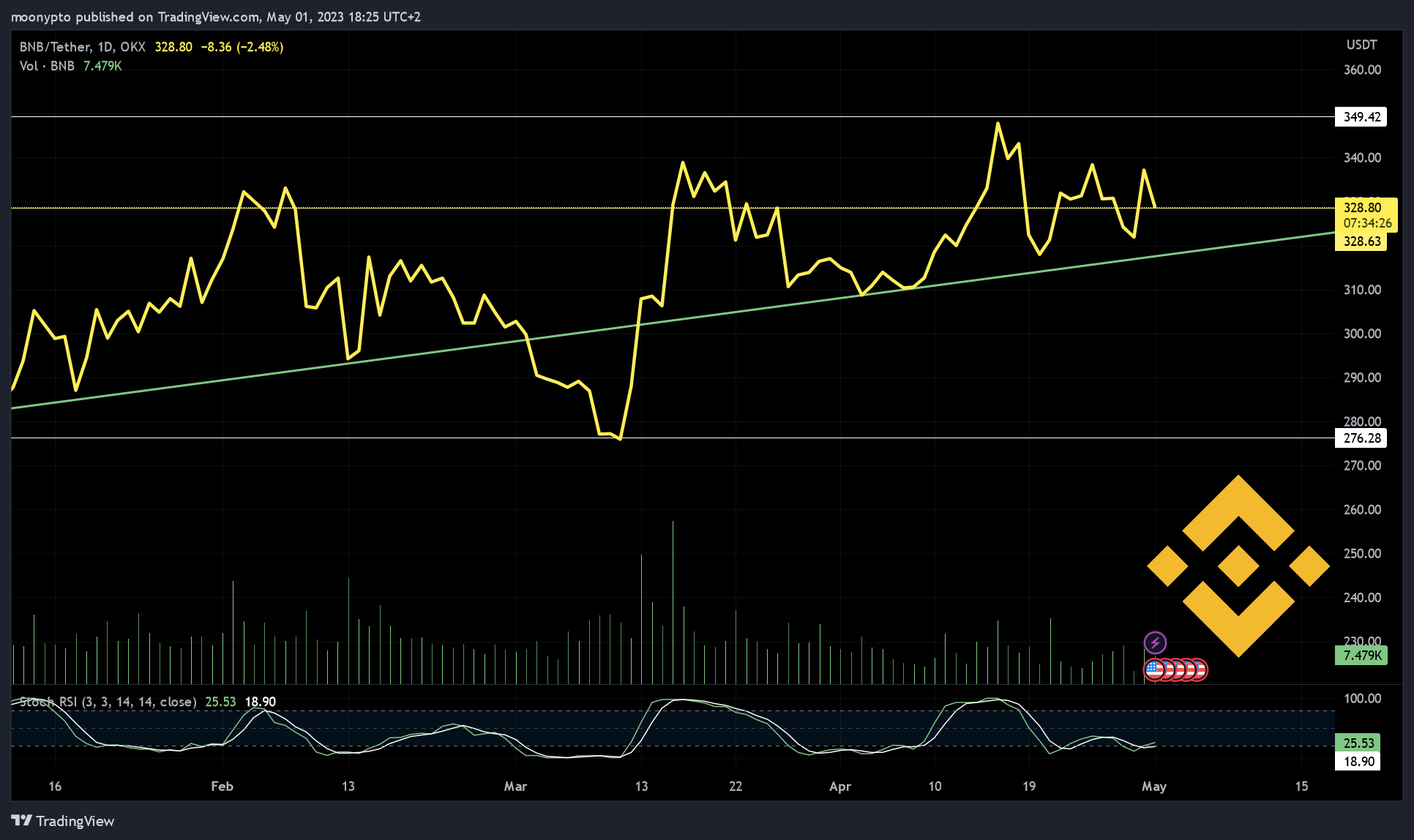
Task: Click the Apr label on time axis
Action: pos(840,787)
